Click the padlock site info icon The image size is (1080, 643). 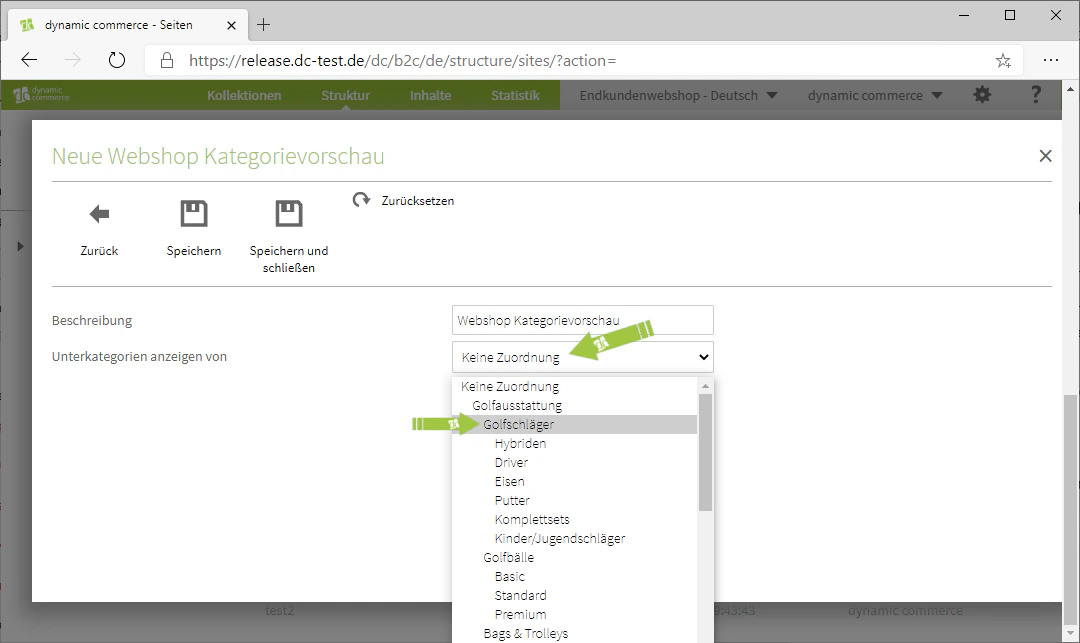167,61
